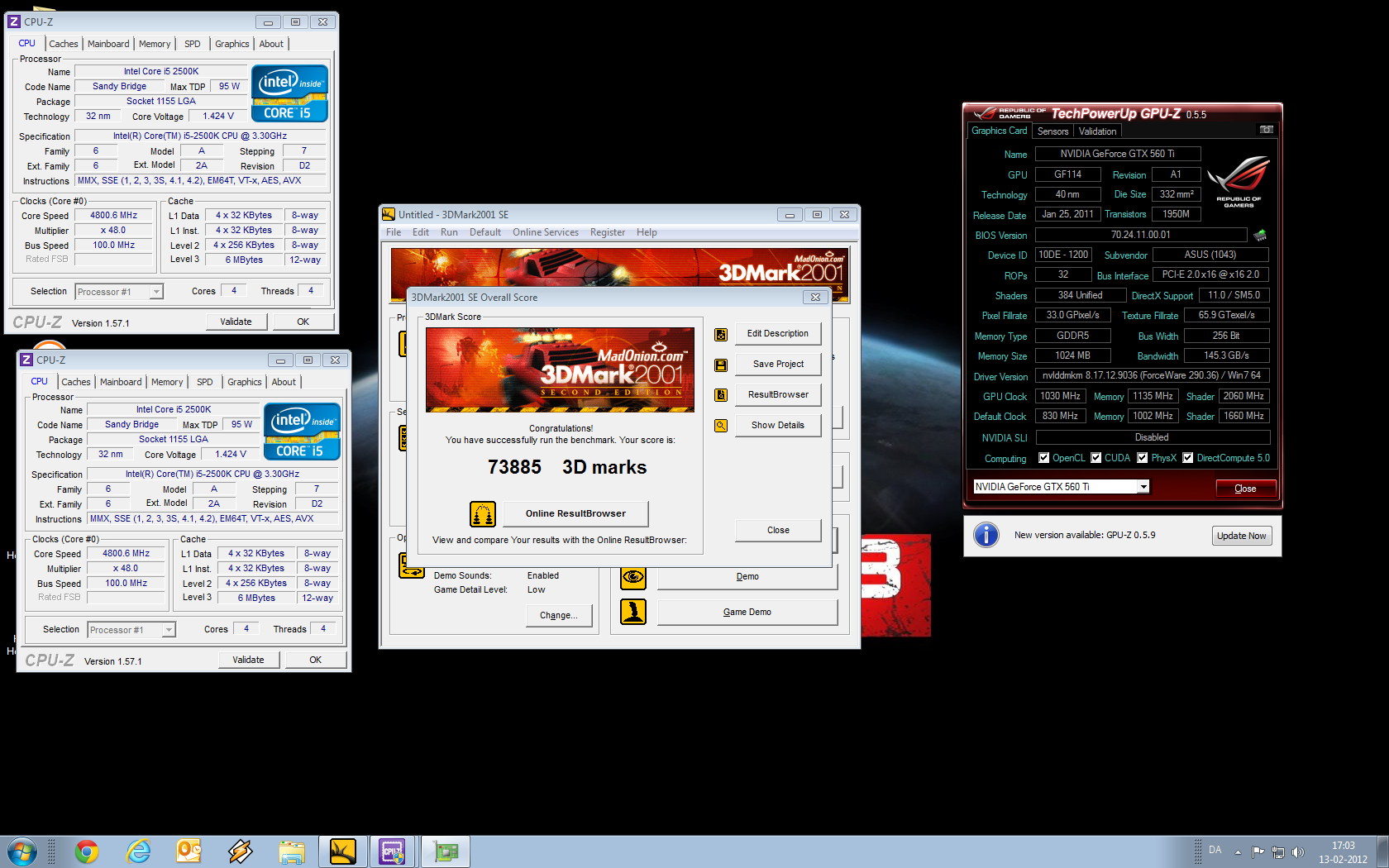Image resolution: width=1389 pixels, height=868 pixels.
Task: Launch Google Chrome from taskbar
Action: pos(87,851)
